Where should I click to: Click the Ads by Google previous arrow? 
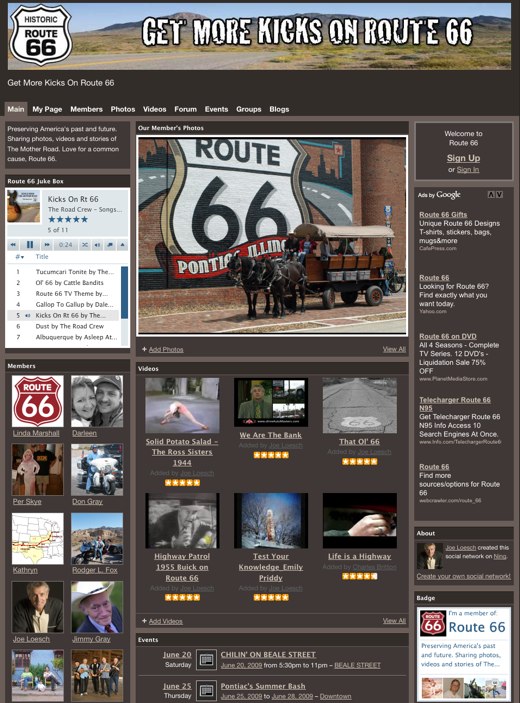[491, 195]
